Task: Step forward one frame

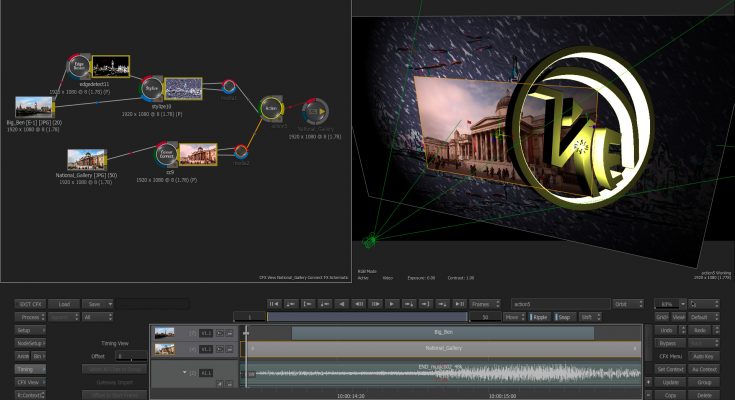Action: [375, 304]
